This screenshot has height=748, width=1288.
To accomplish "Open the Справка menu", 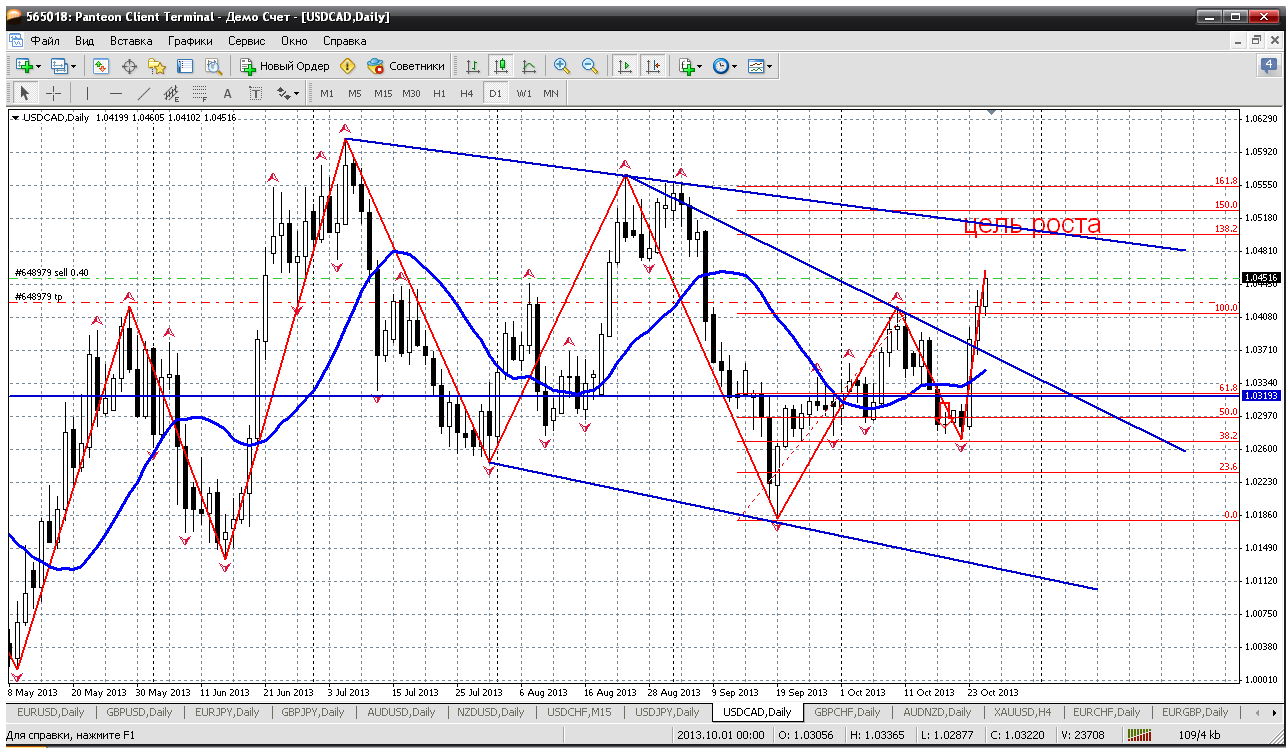I will (345, 41).
